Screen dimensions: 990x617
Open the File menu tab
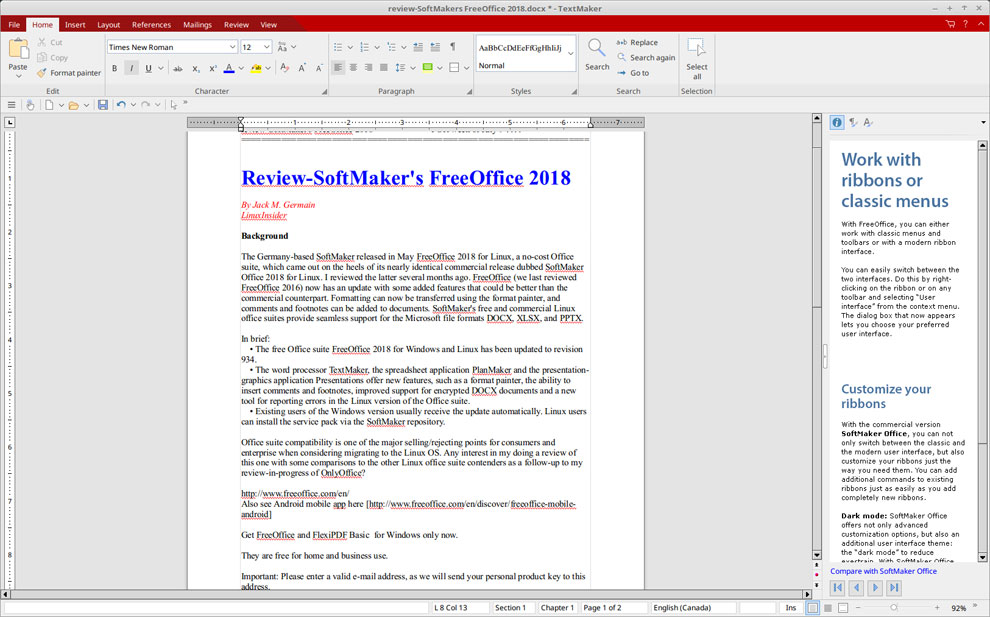[14, 25]
